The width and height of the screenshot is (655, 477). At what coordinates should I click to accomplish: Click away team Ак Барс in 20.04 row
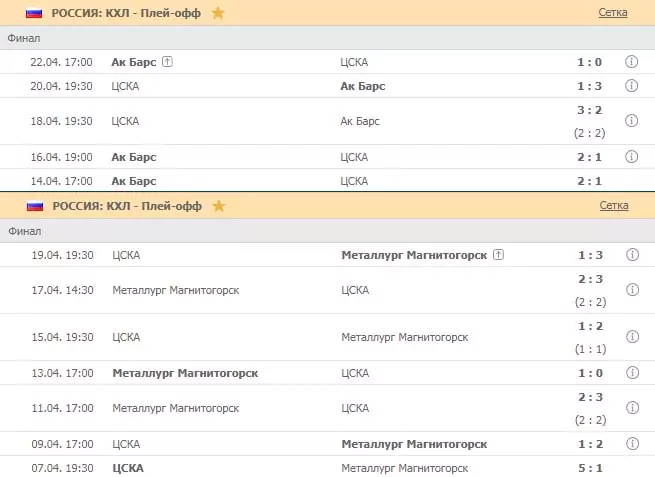click(363, 86)
